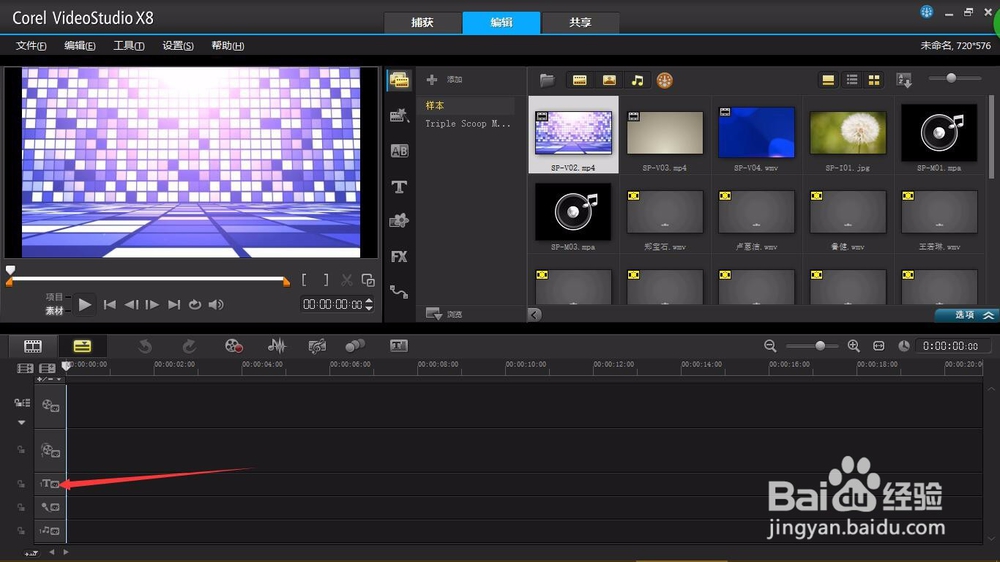Screen dimensions: 1000x562
Task: Select the Triple Scoop M... folder
Action: point(469,124)
